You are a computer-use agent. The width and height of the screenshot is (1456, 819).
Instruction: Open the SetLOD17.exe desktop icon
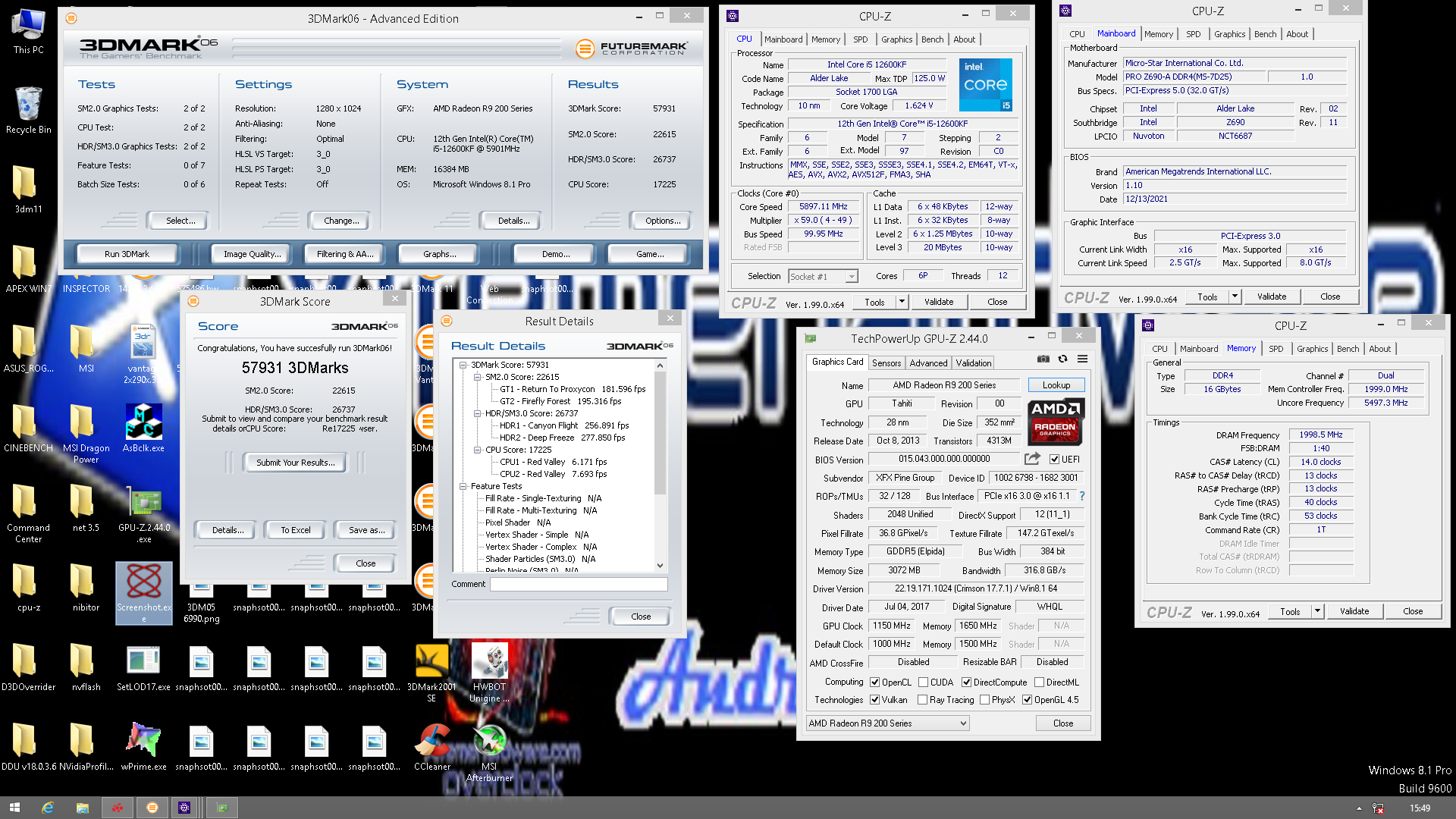(x=143, y=667)
